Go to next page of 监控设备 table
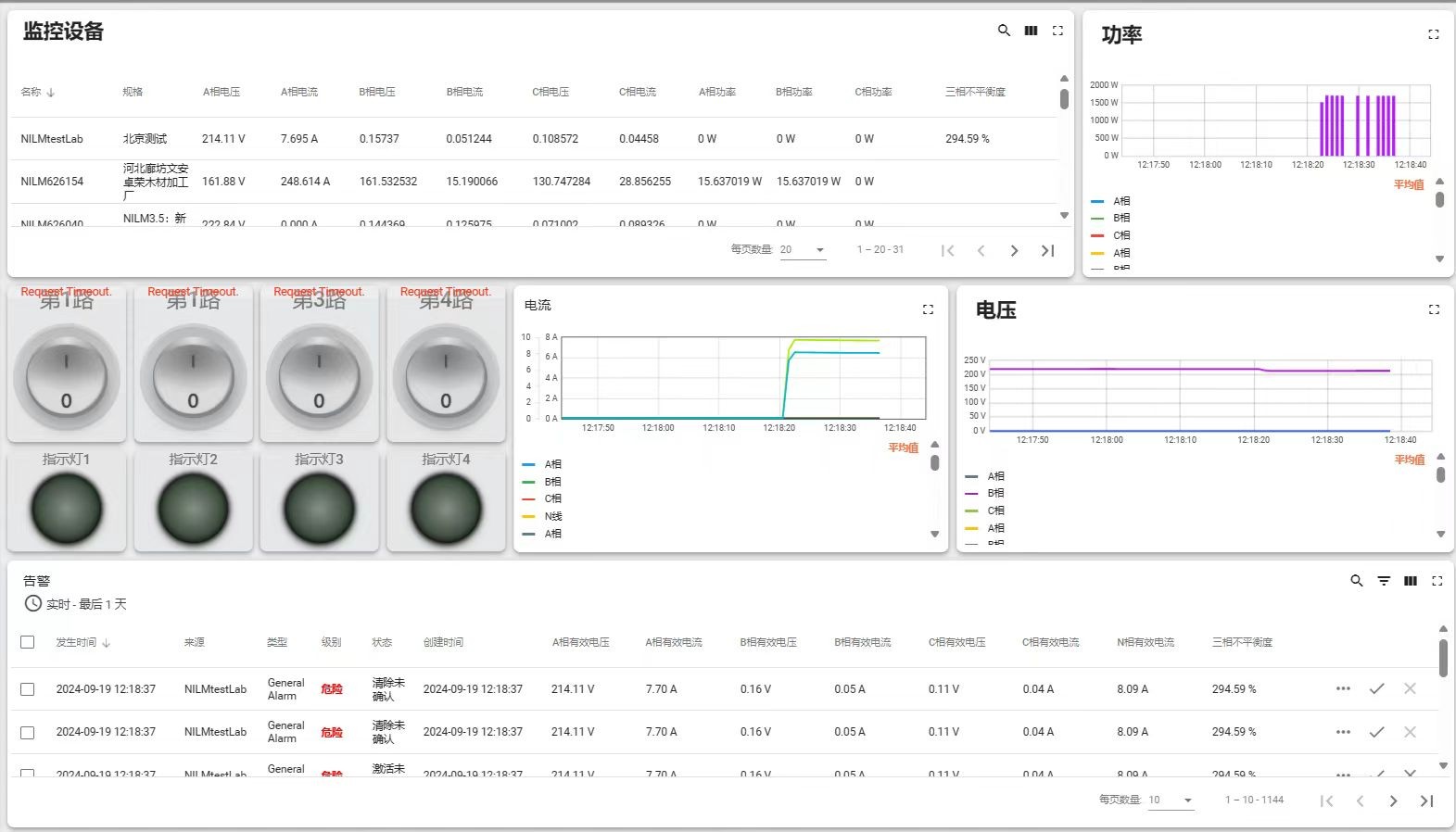The height and width of the screenshot is (832, 1456). pos(1014,250)
